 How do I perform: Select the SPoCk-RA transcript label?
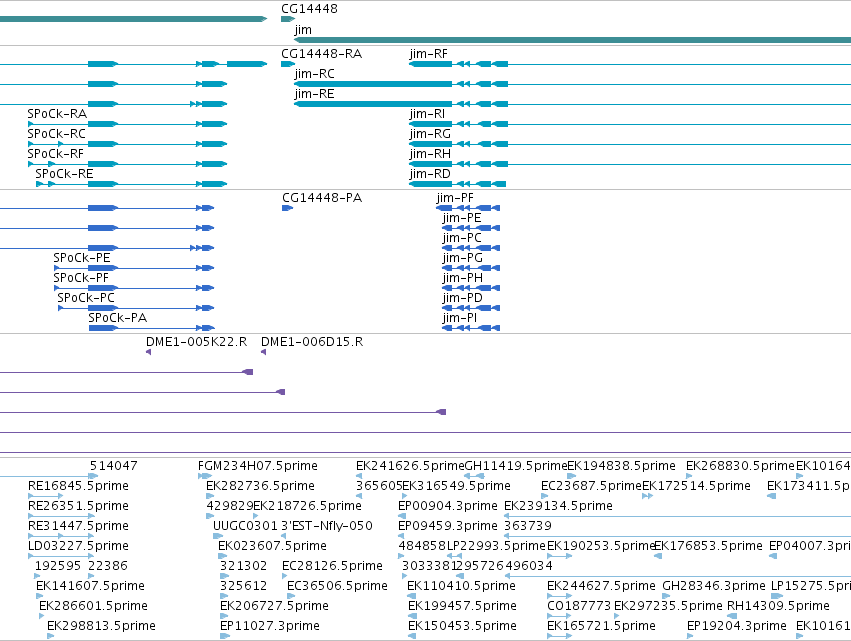pyautogui.click(x=57, y=114)
